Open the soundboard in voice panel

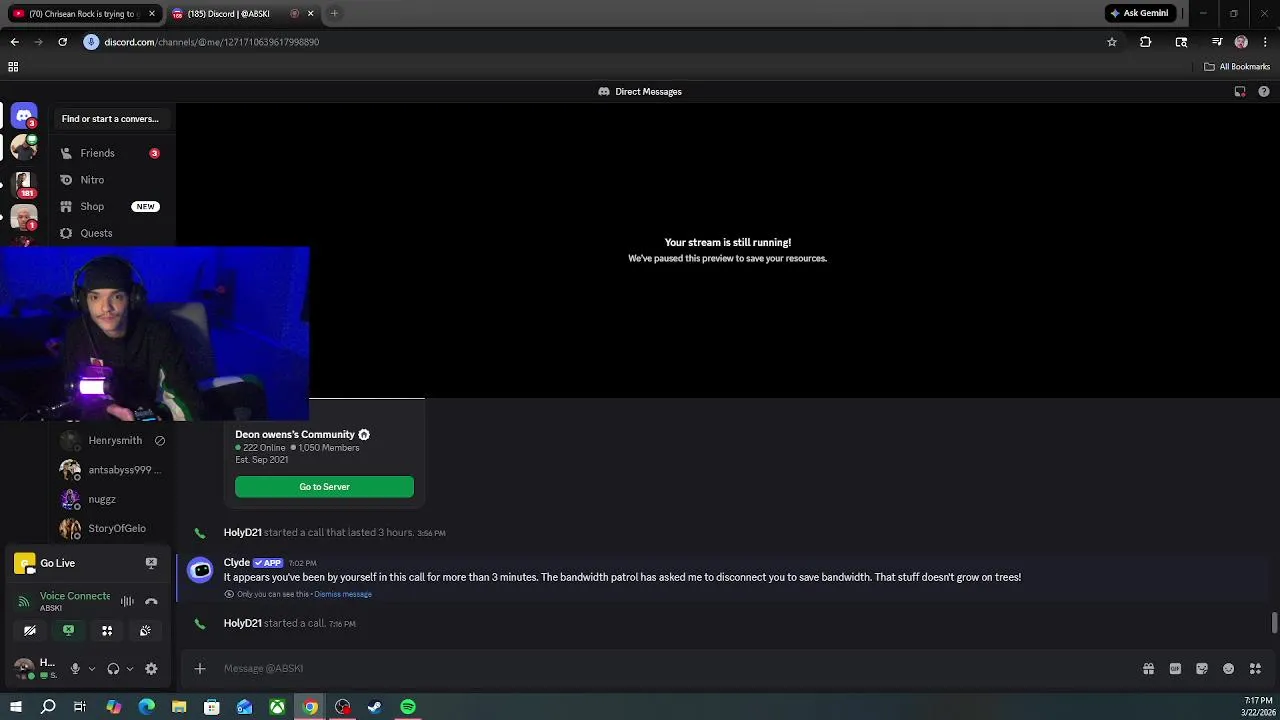(145, 631)
